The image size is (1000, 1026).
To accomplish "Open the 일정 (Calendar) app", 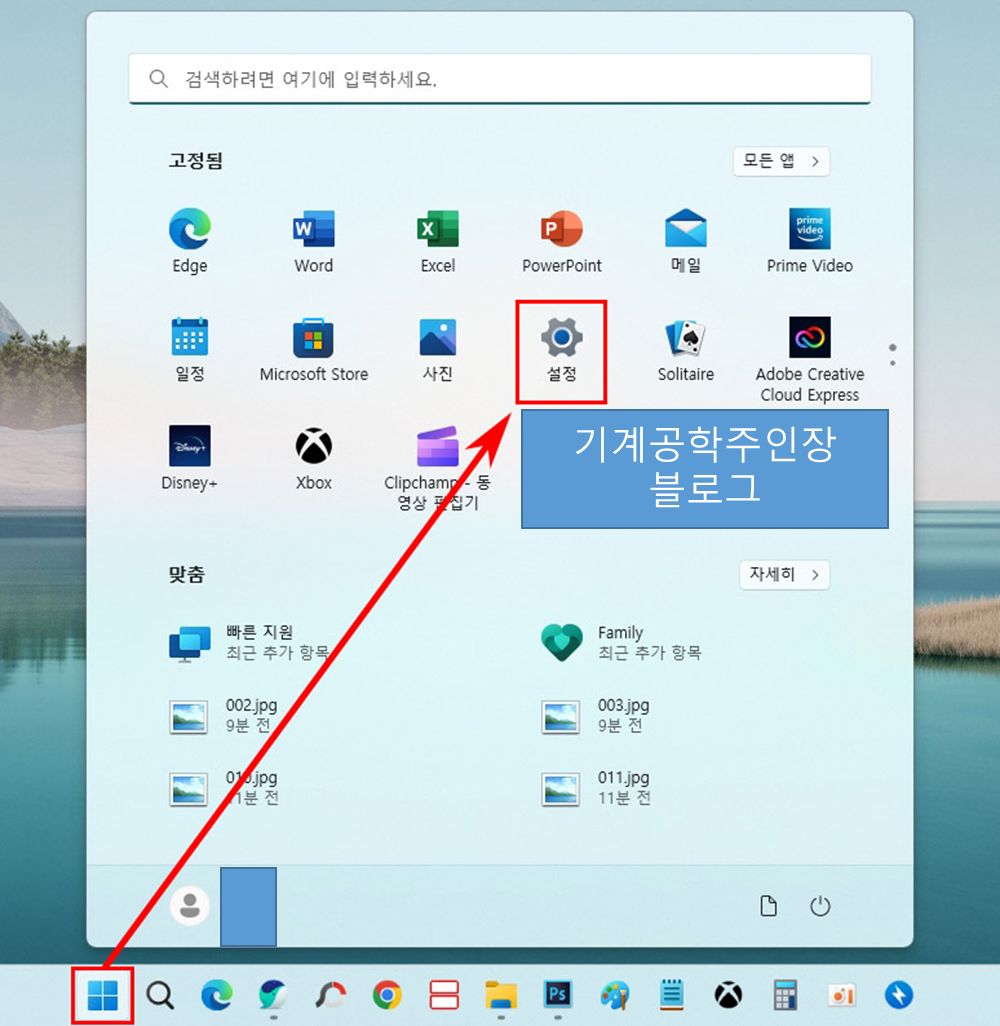I will point(190,349).
